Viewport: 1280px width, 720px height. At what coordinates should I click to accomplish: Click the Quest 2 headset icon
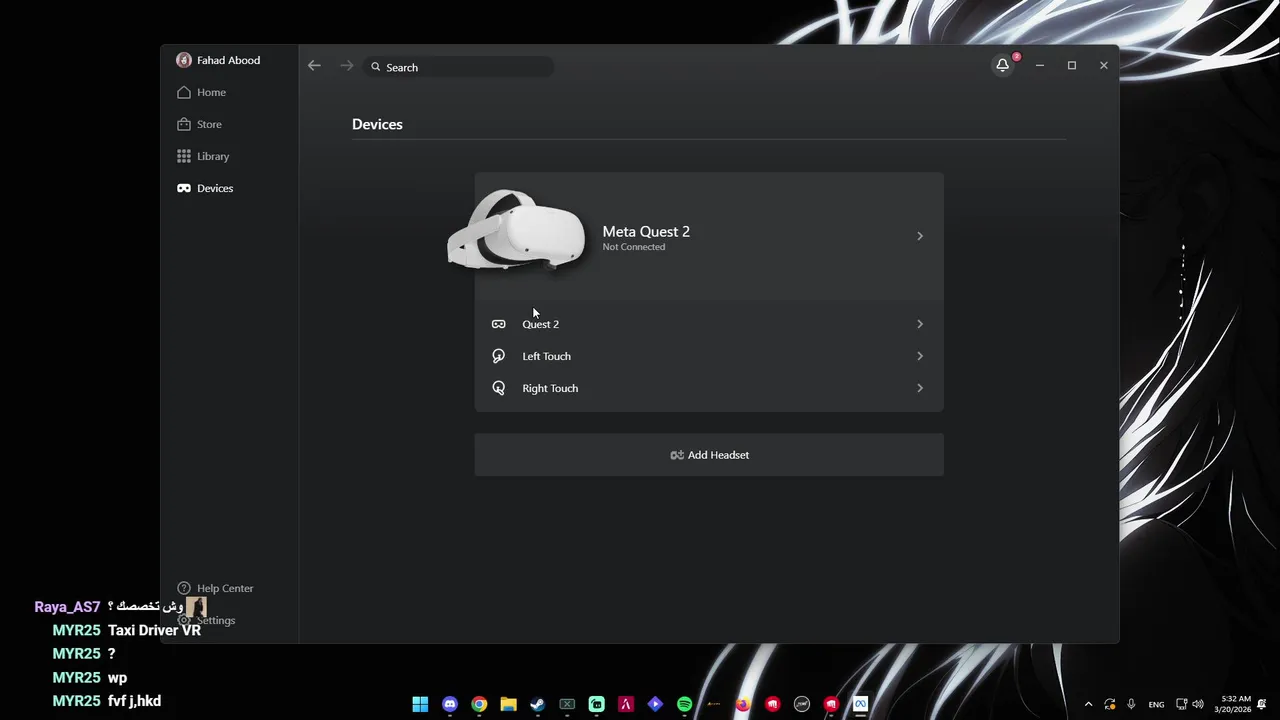coord(498,324)
